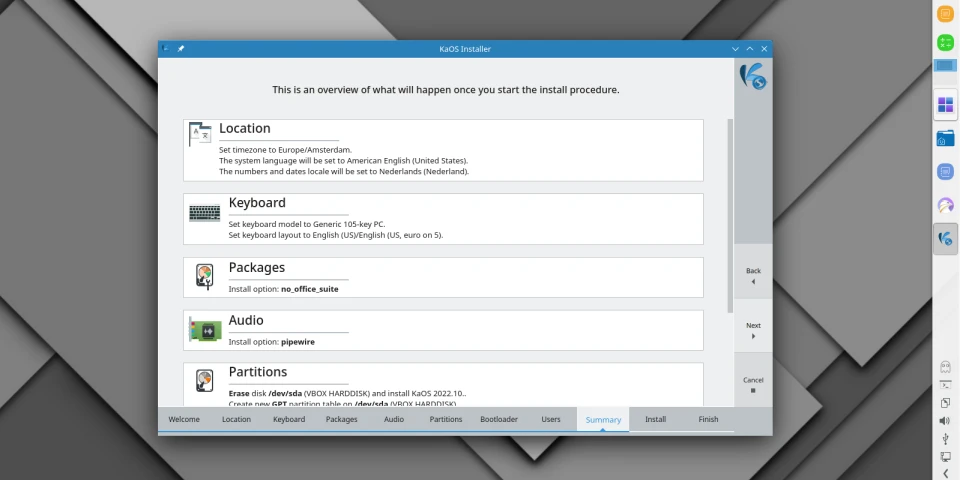Open the application launcher grid in dock

point(945,105)
